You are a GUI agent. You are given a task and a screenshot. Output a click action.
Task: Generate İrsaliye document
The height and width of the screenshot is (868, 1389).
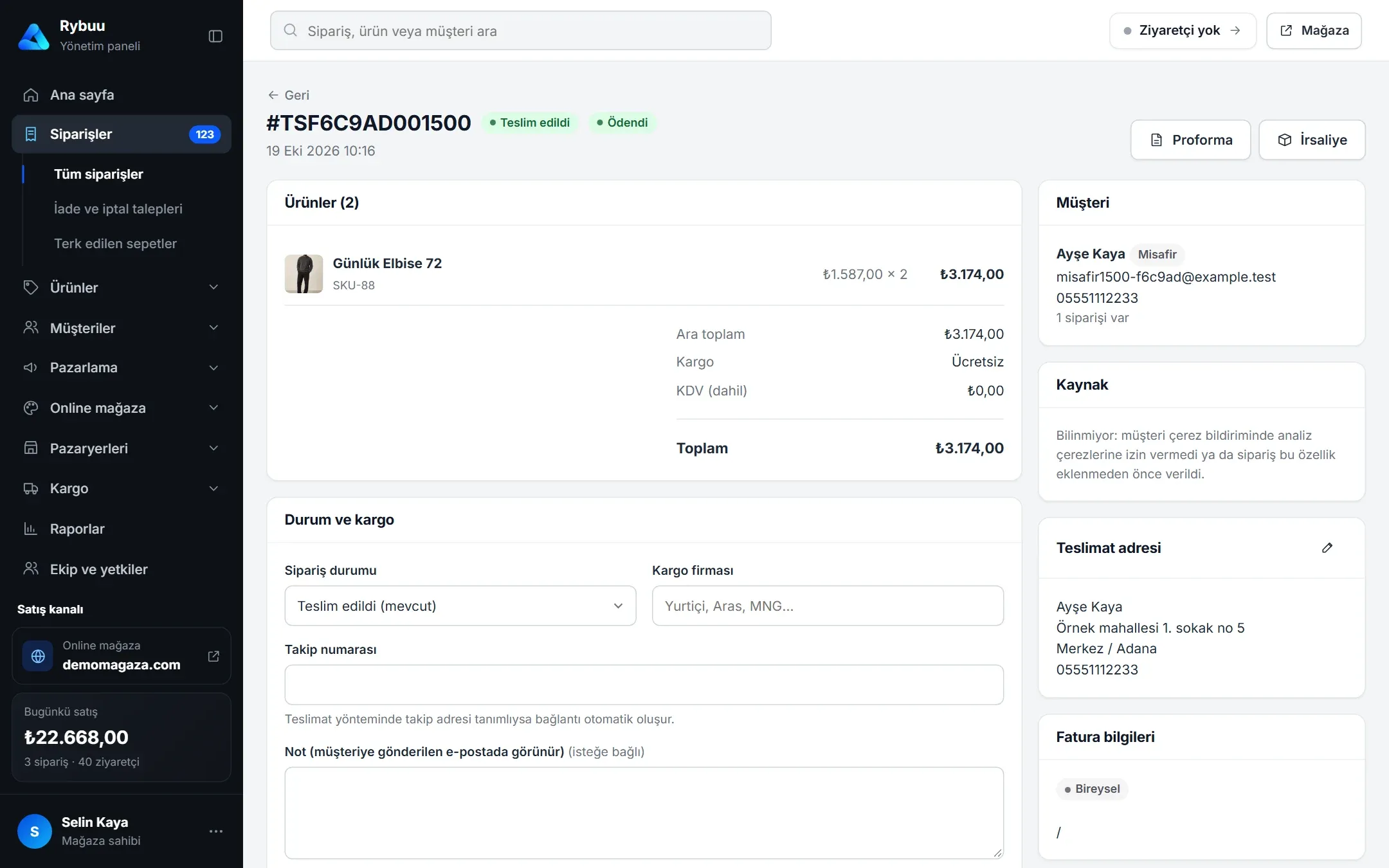point(1312,140)
